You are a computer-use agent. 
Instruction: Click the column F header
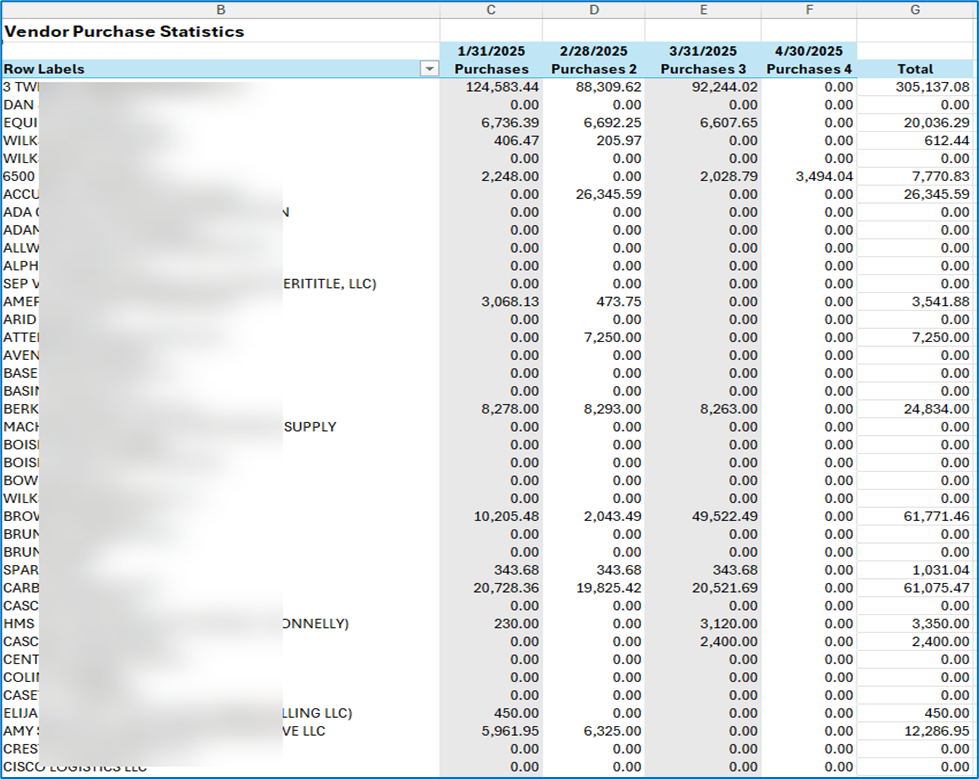(806, 9)
